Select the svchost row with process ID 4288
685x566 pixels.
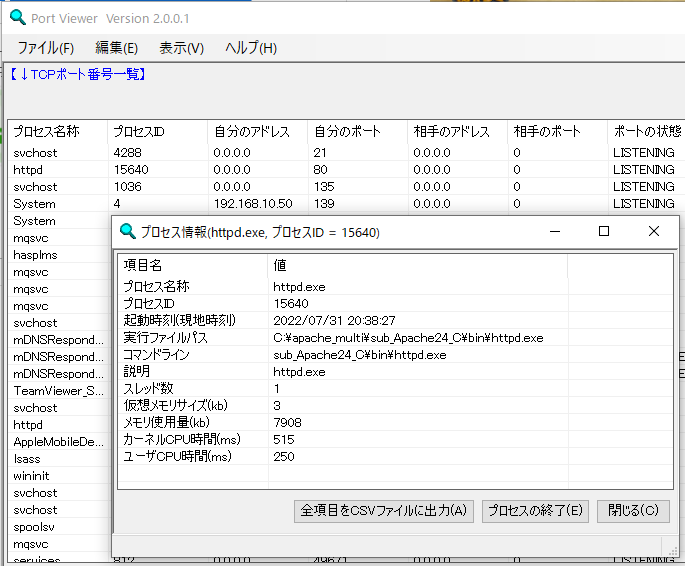pos(346,152)
